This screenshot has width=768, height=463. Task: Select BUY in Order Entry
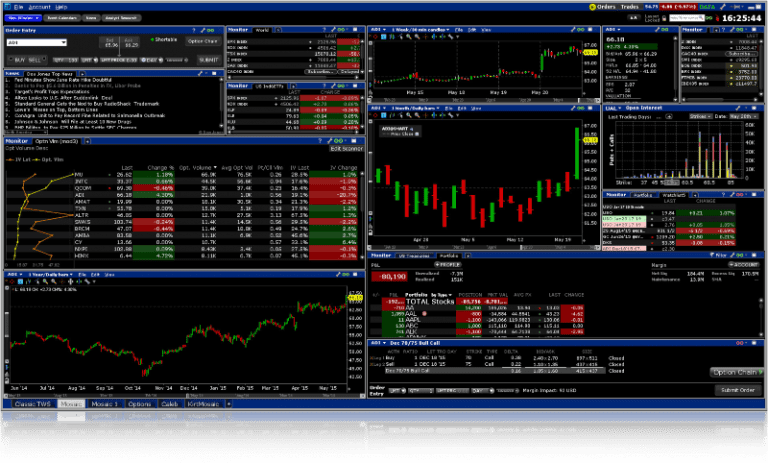(x=20, y=60)
